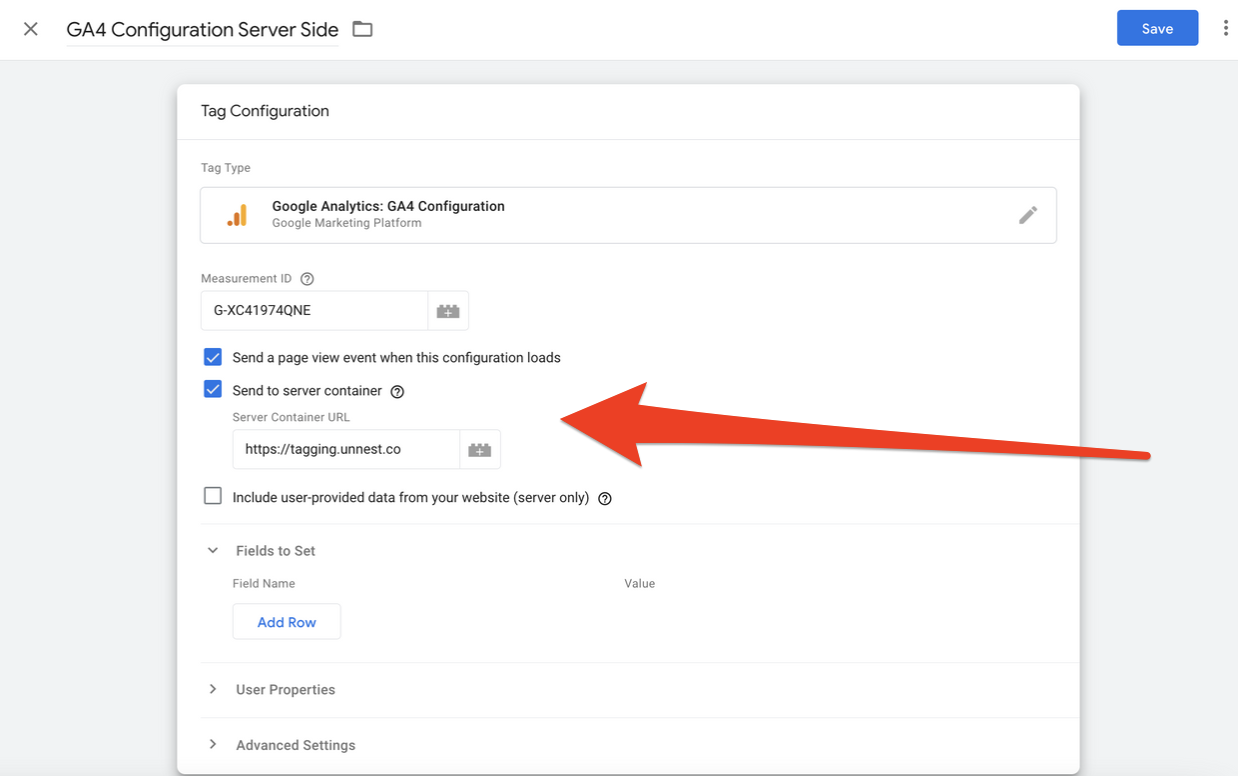Save the tag configuration

(1157, 29)
